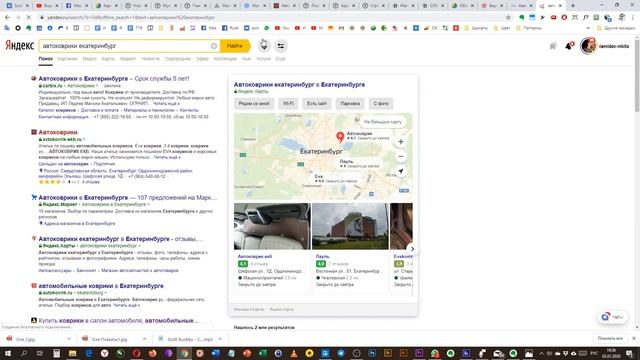The height and width of the screenshot is (360, 640).
Task: Toggle the Wi-Fi map filter
Action: click(288, 104)
